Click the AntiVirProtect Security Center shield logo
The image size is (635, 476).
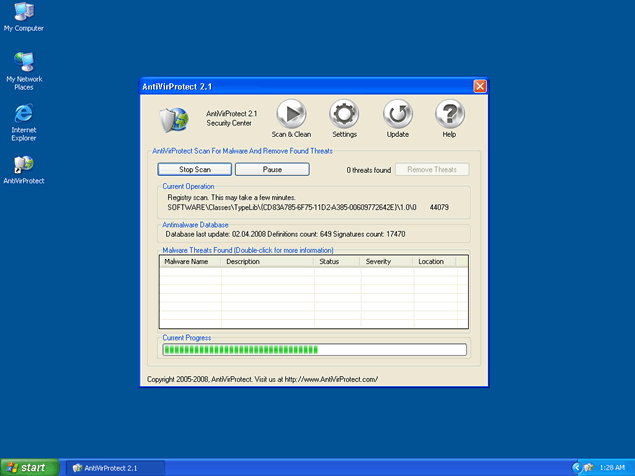pyautogui.click(x=174, y=120)
